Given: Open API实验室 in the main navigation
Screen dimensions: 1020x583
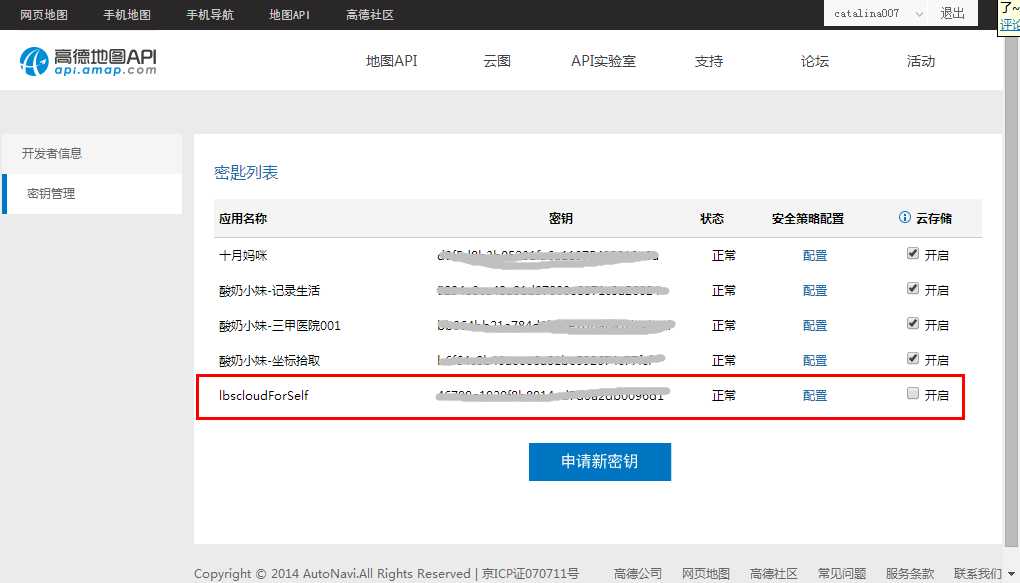Looking at the screenshot, I should pos(603,61).
